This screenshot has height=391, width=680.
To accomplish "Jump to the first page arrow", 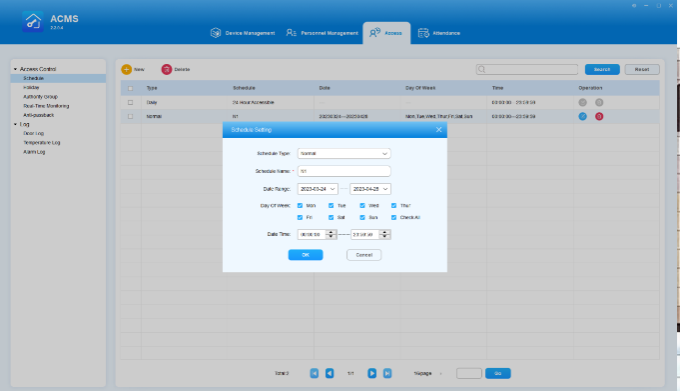I will (x=314, y=373).
